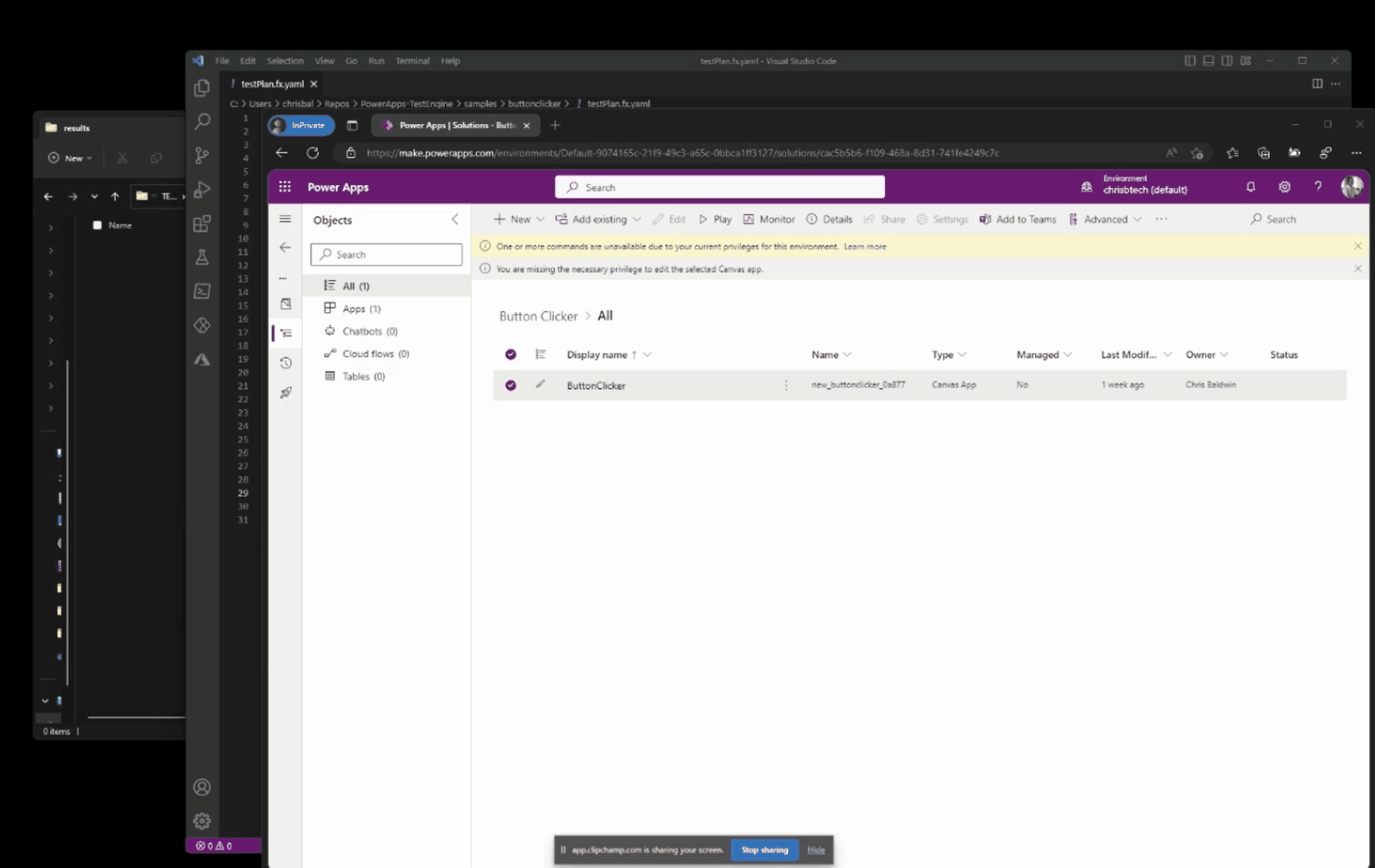This screenshot has height=868, width=1375.
Task: Open VS Code Explorer icon in activity bar
Action: coord(201,87)
